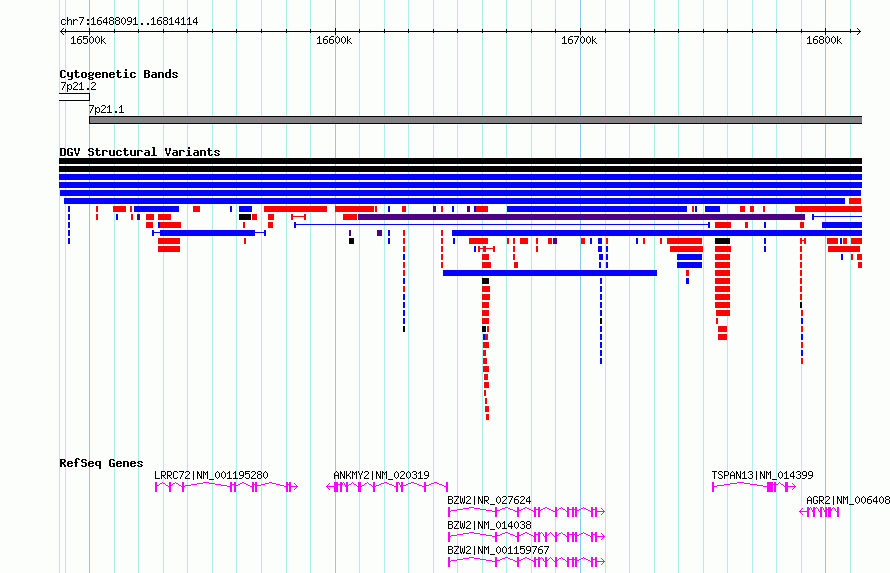
Task: Select the 7p21.1 band label
Action: point(106,109)
